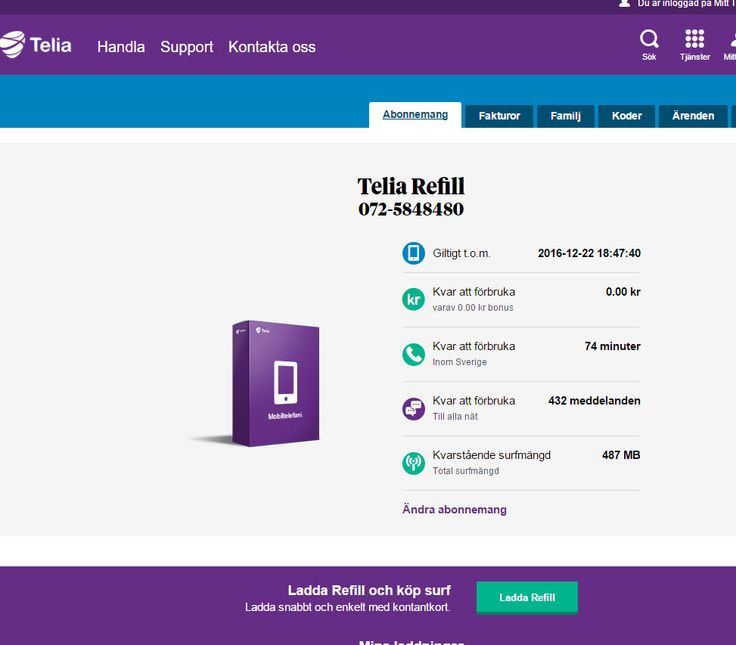736x645 pixels.
Task: Click the date 2016-12-22 18:47:40
Action: tap(589, 253)
